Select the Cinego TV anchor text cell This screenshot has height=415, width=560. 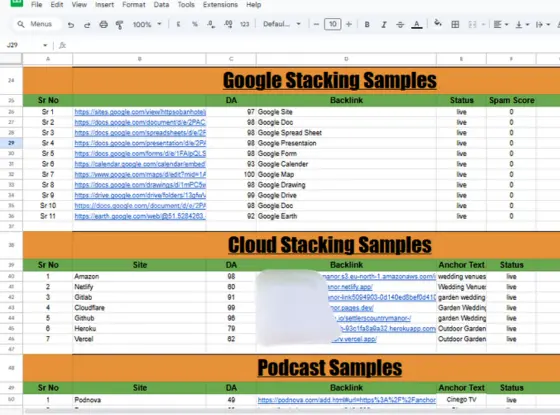(461, 400)
